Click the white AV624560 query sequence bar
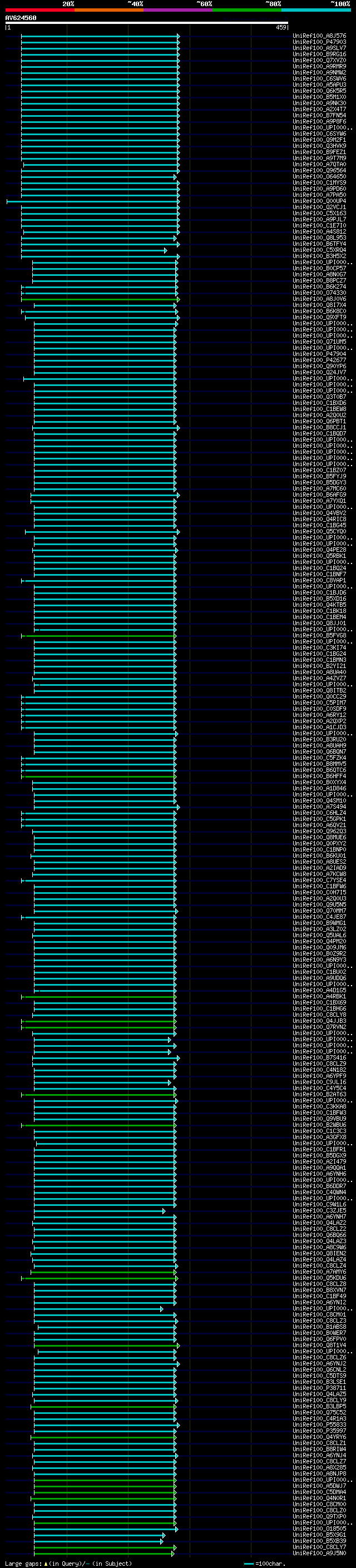356x1568 pixels. (x=147, y=23)
